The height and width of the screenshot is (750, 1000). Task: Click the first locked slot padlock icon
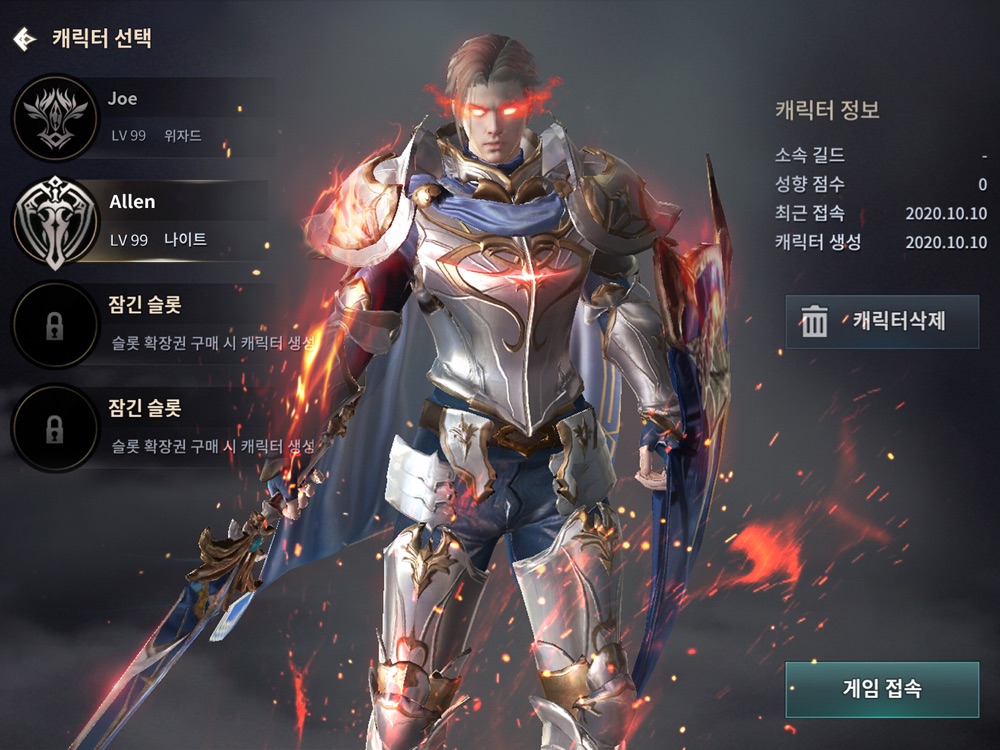coord(55,326)
